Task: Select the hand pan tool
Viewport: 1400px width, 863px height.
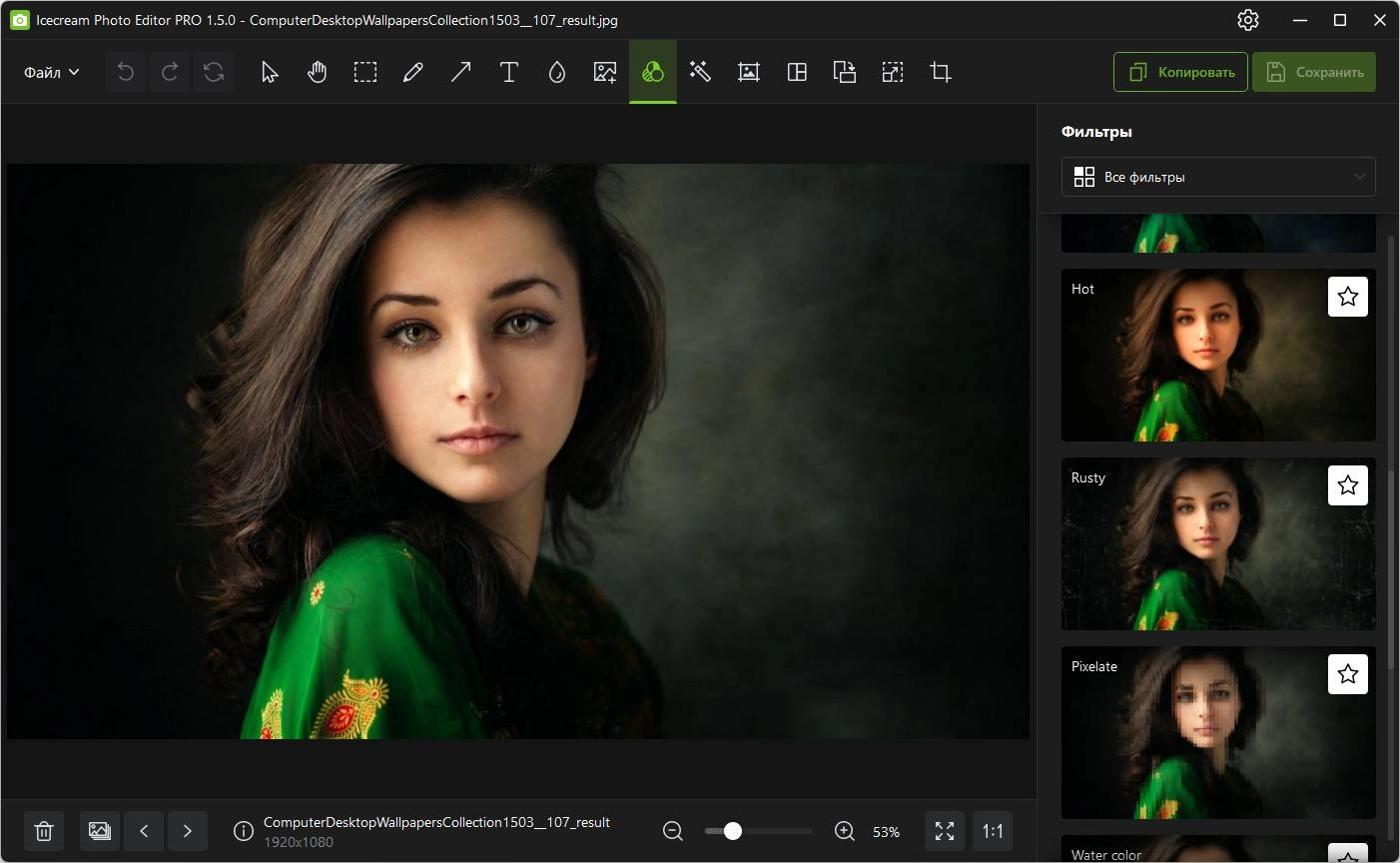Action: tap(318, 72)
